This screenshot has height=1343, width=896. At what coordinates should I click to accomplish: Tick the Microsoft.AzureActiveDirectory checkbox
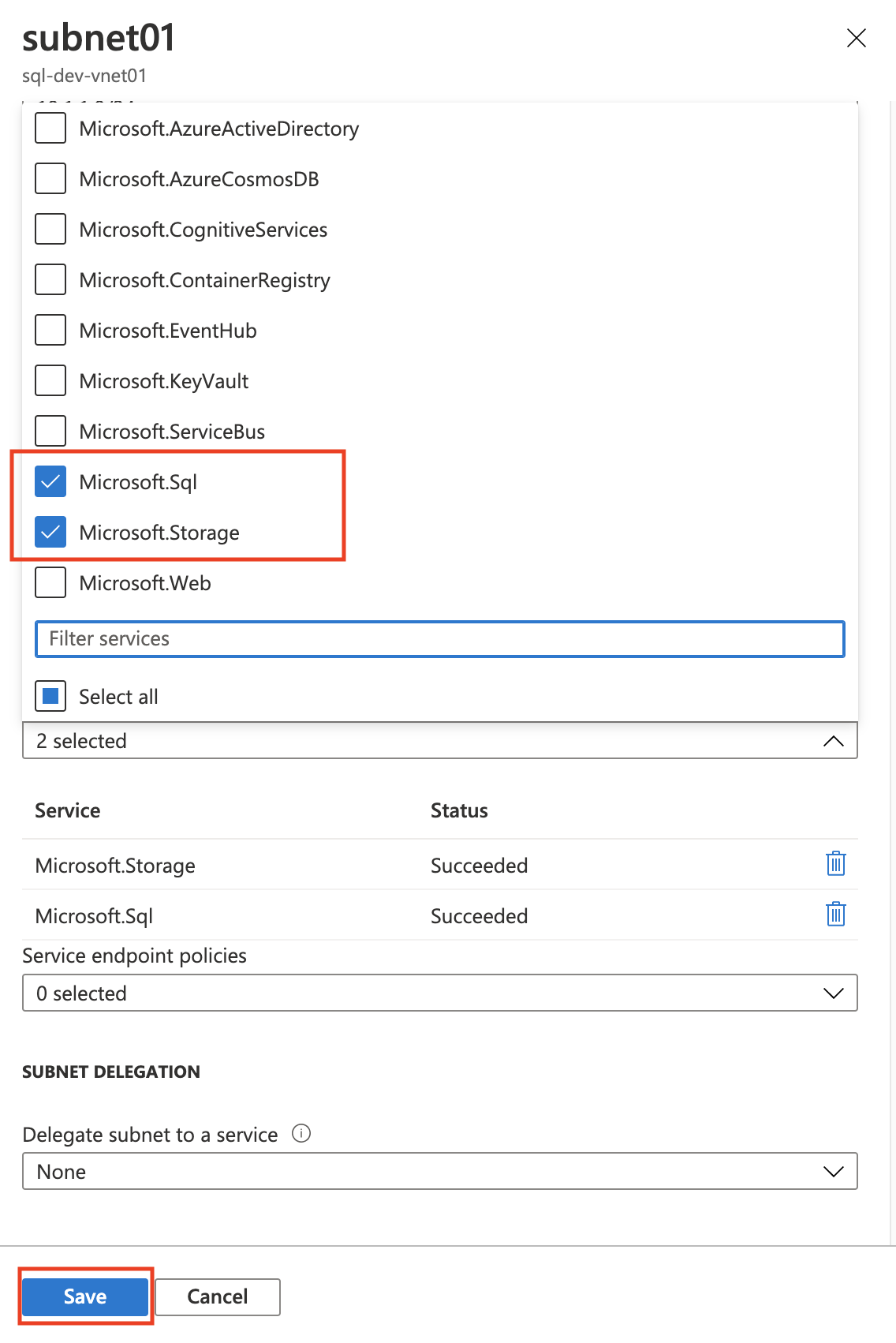coord(50,129)
